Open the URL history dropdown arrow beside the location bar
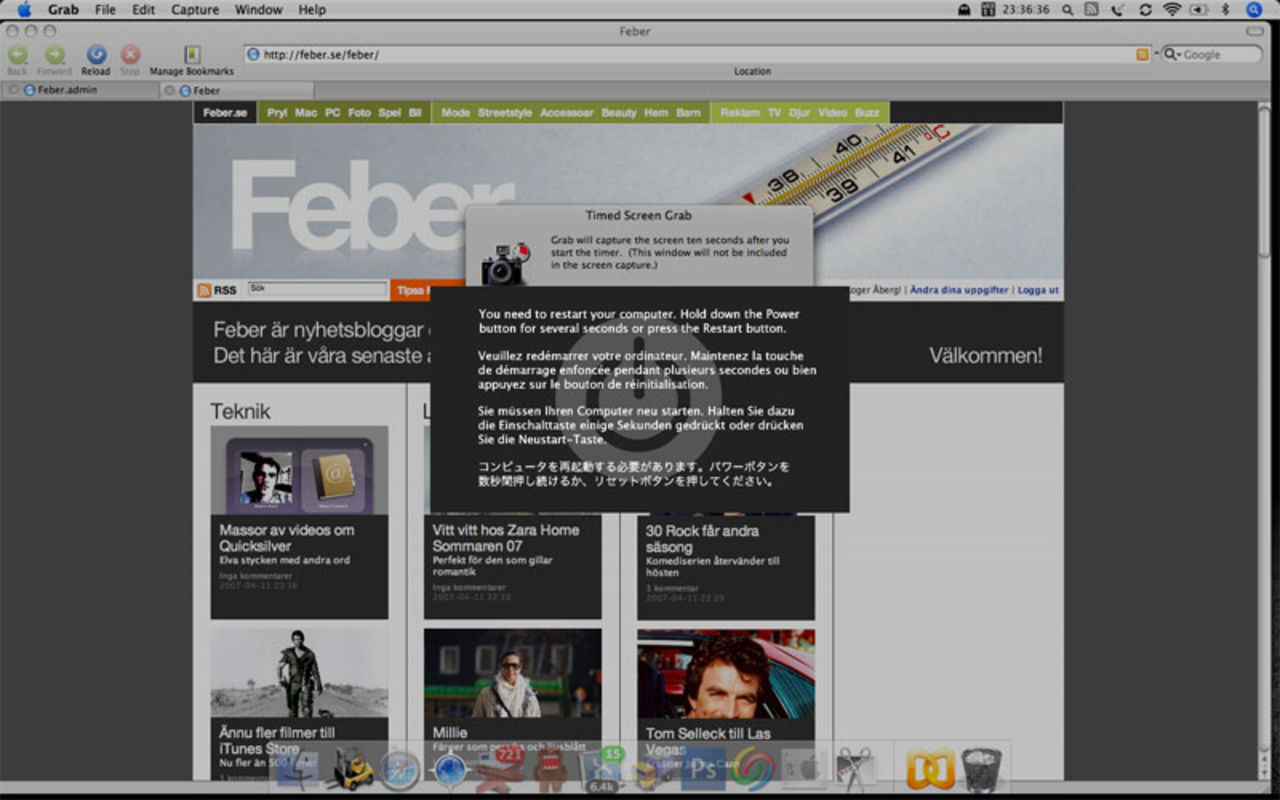 (1157, 54)
